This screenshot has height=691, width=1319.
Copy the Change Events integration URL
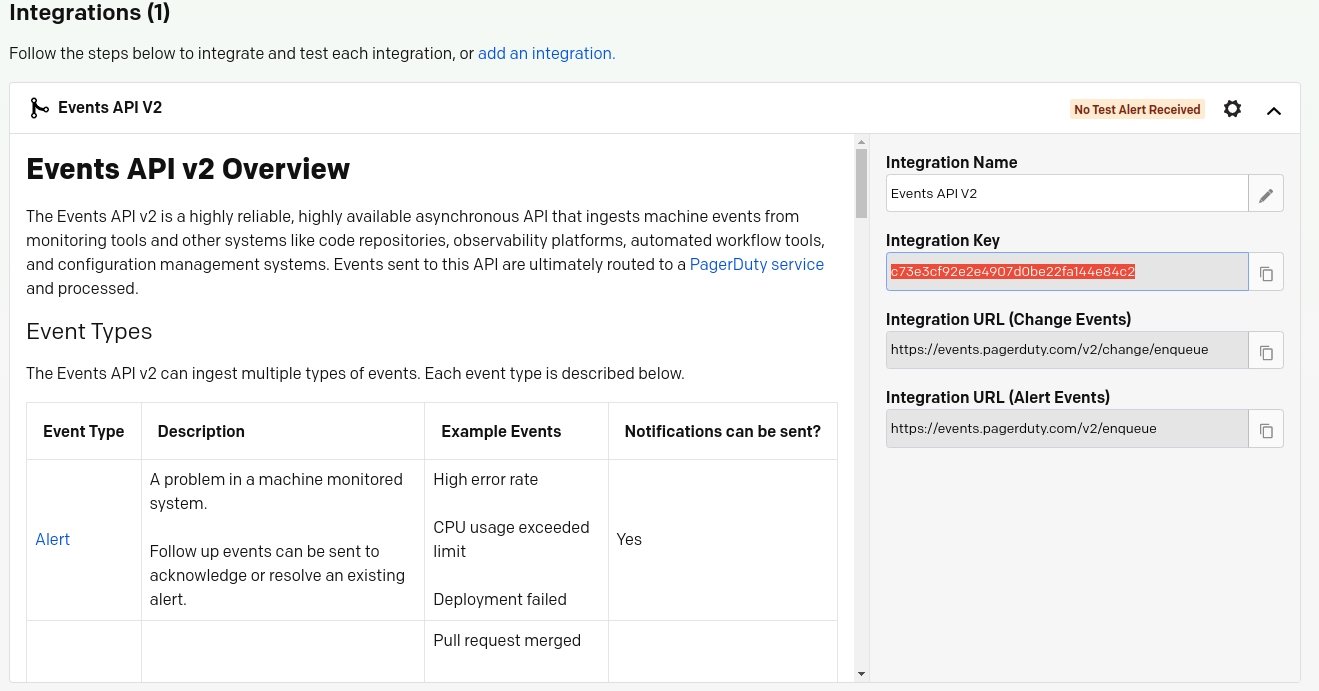(x=1266, y=351)
